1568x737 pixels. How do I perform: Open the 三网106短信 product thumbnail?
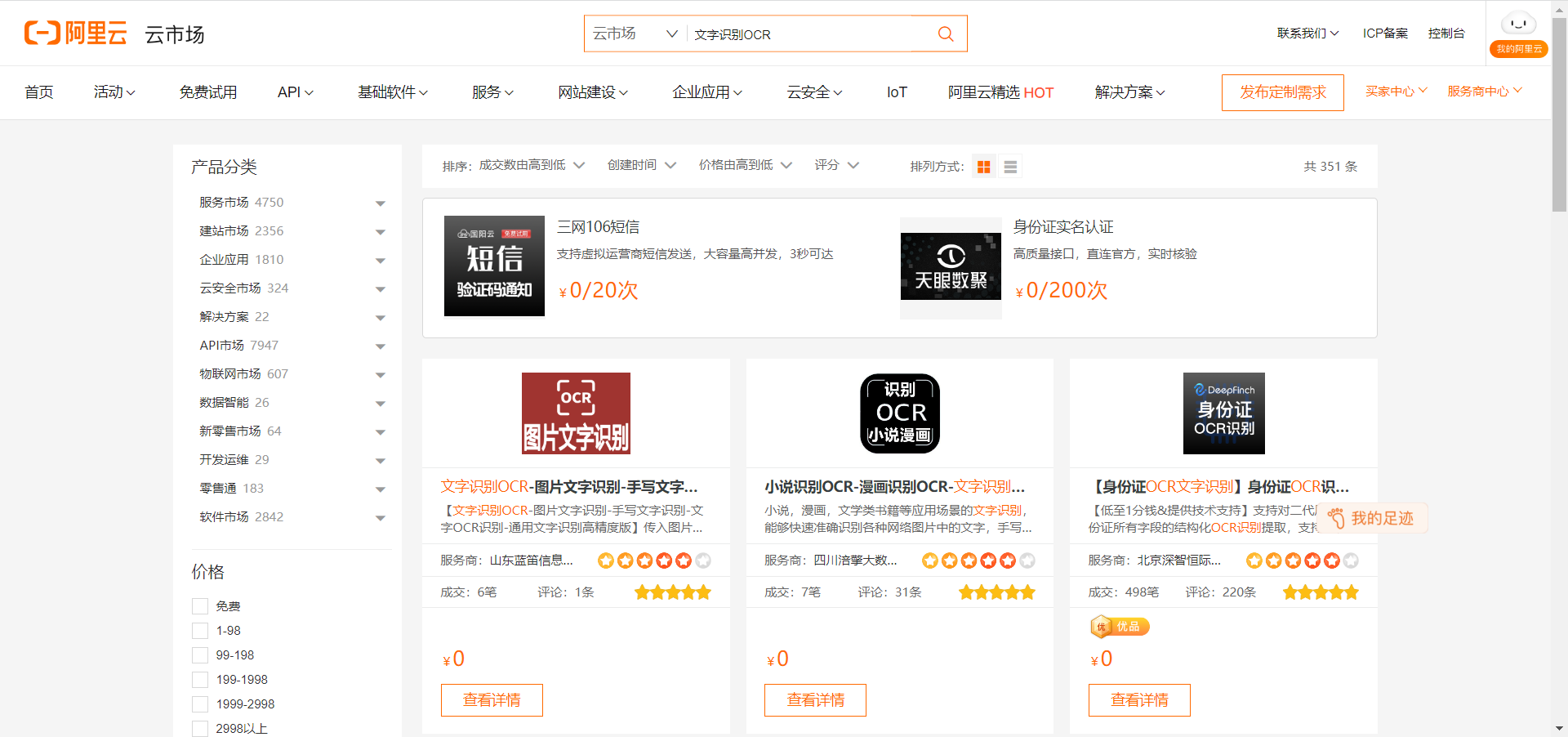tap(494, 266)
